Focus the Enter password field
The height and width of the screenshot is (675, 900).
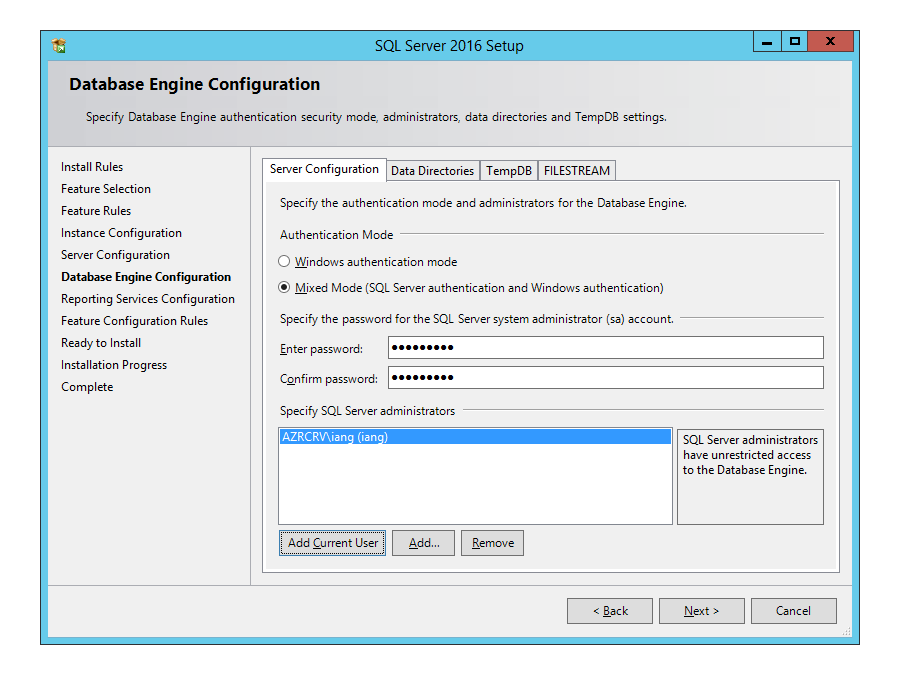point(606,347)
